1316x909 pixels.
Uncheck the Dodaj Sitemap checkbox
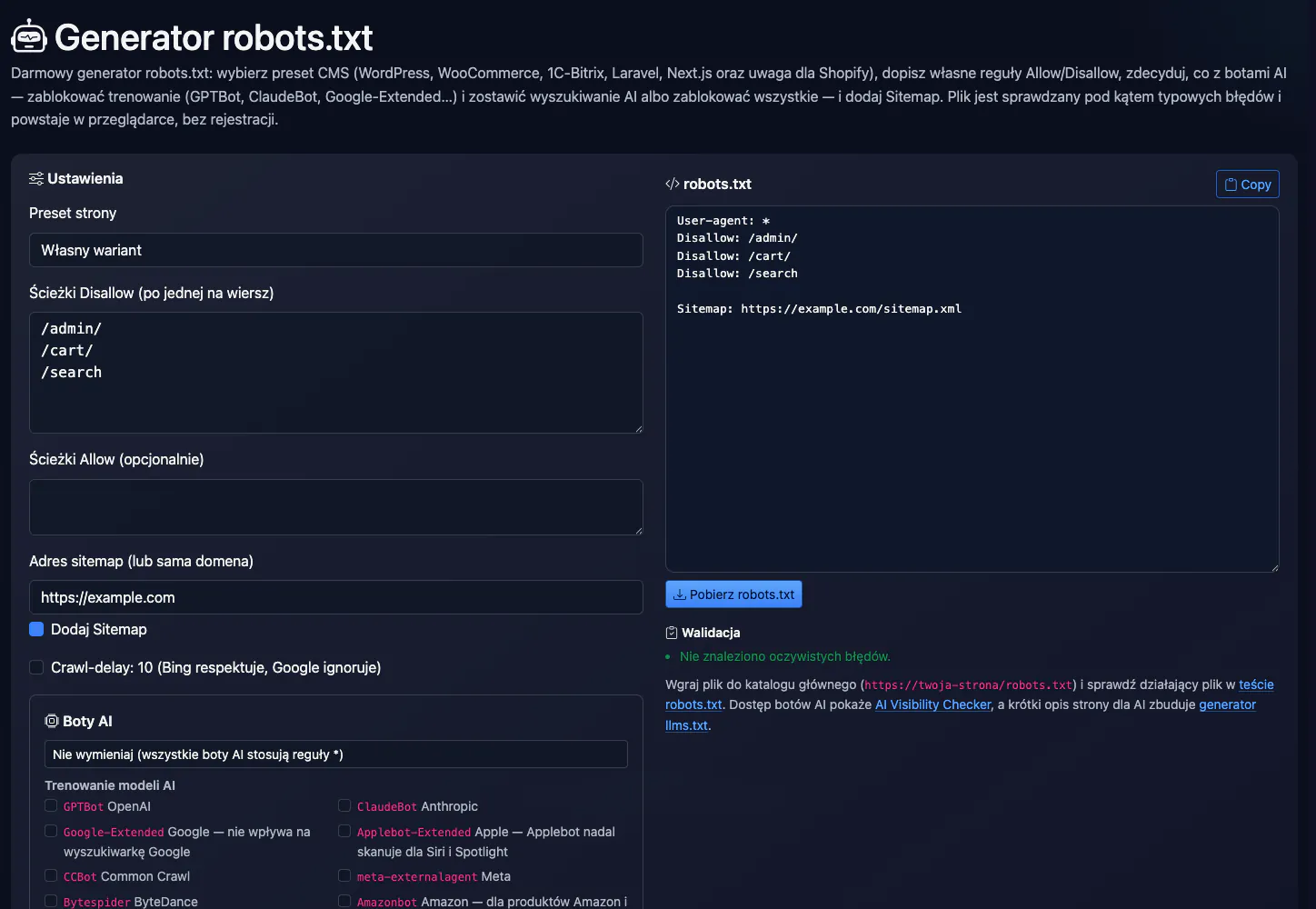coord(36,629)
